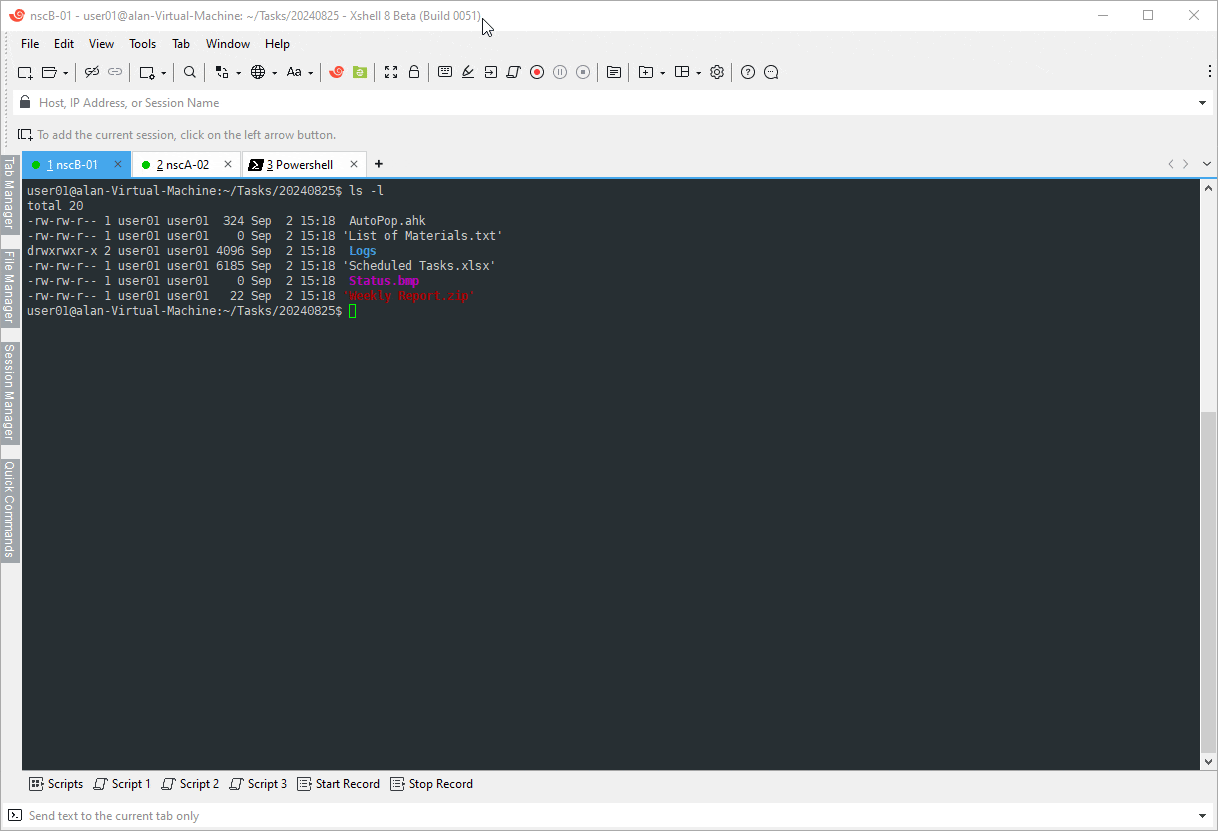Image resolution: width=1218 pixels, height=831 pixels.
Task: Click the help question mark icon
Action: click(748, 72)
